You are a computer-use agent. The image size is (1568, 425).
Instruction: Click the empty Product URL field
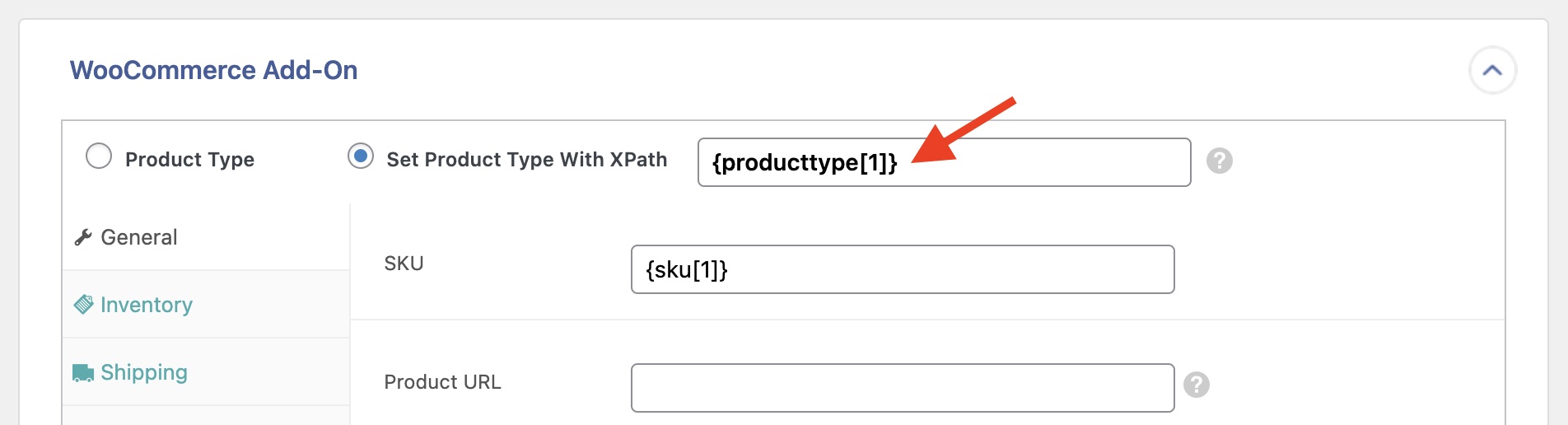(902, 388)
